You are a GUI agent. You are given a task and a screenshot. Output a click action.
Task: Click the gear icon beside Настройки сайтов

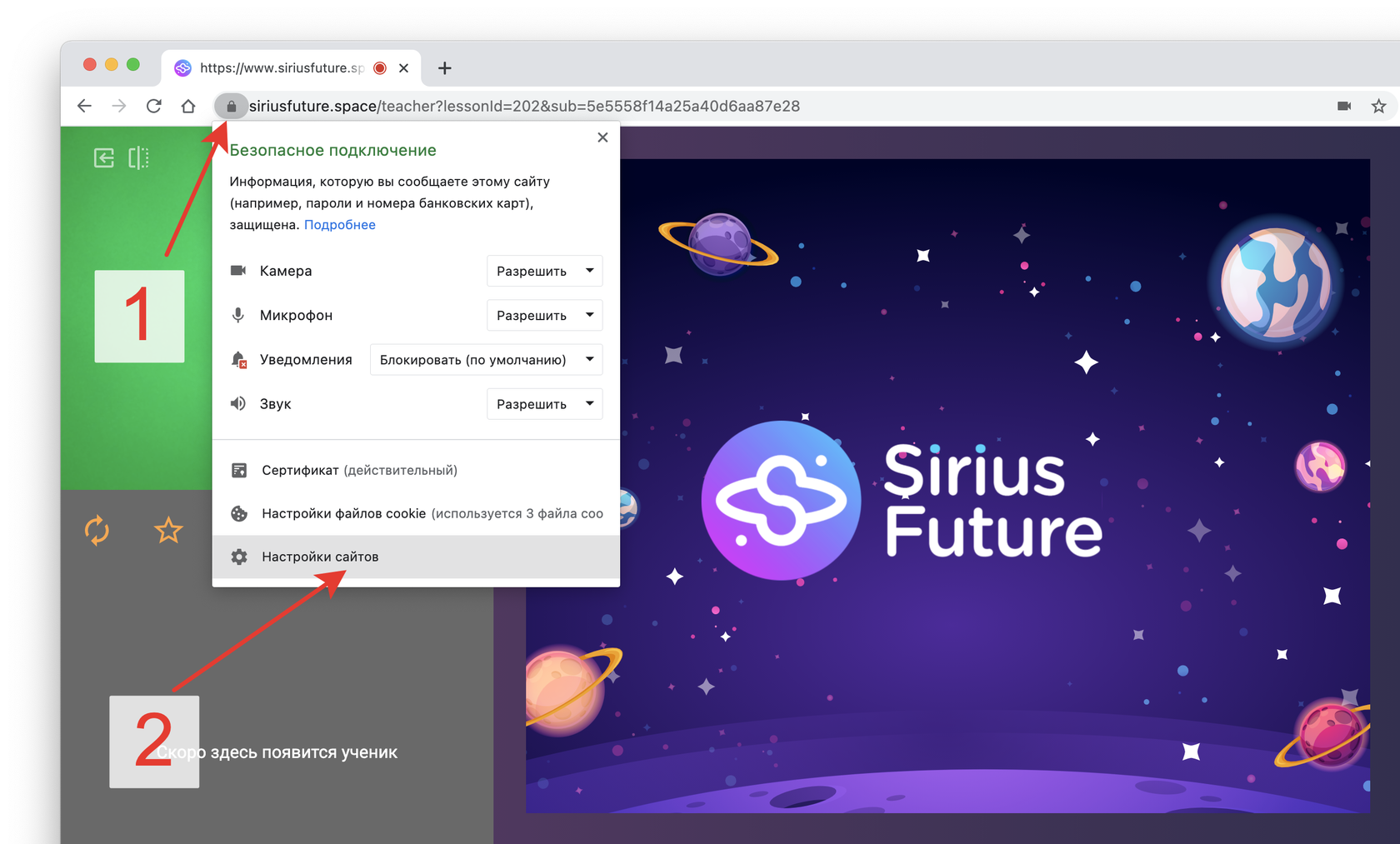click(x=239, y=557)
